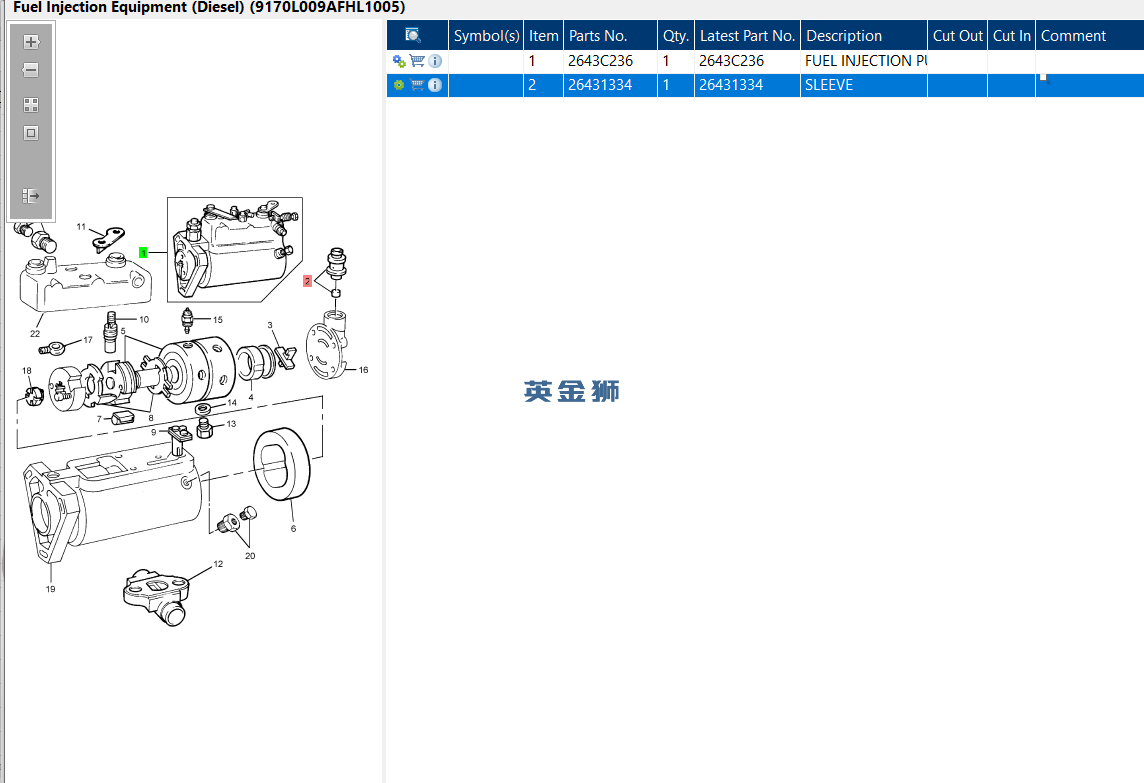Screen dimensions: 1144x783
Task: Open info for SLEEVE part 26431334
Action: click(x=435, y=85)
